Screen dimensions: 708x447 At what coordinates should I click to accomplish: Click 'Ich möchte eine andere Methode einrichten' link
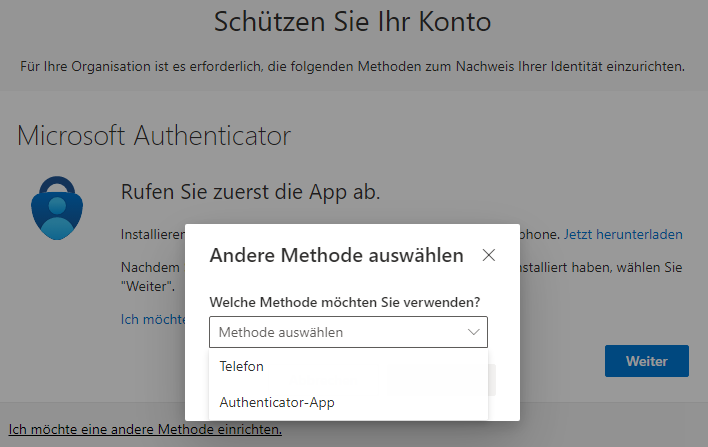click(145, 430)
